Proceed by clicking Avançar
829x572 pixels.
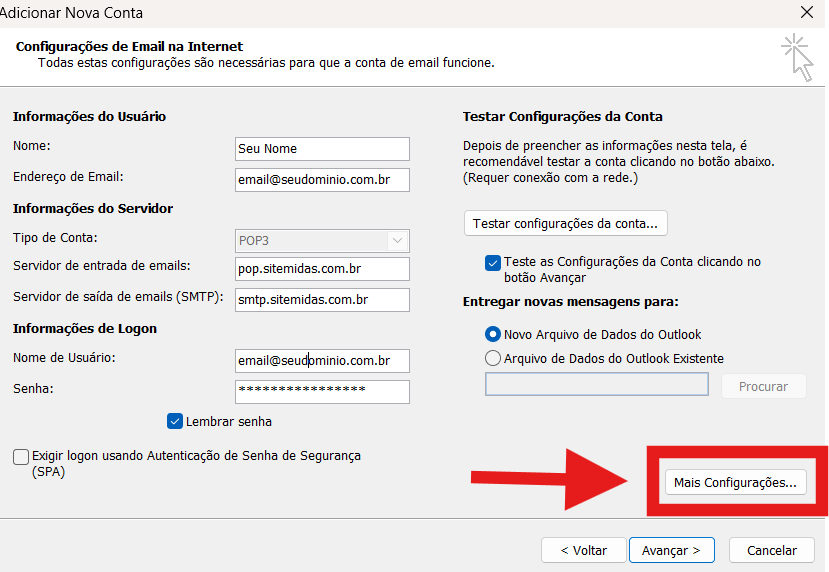pyautogui.click(x=671, y=550)
